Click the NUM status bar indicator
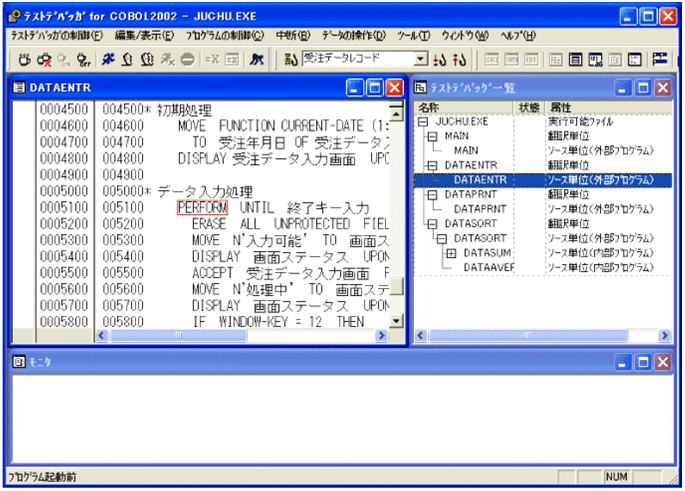685x491 pixels. 616,477
